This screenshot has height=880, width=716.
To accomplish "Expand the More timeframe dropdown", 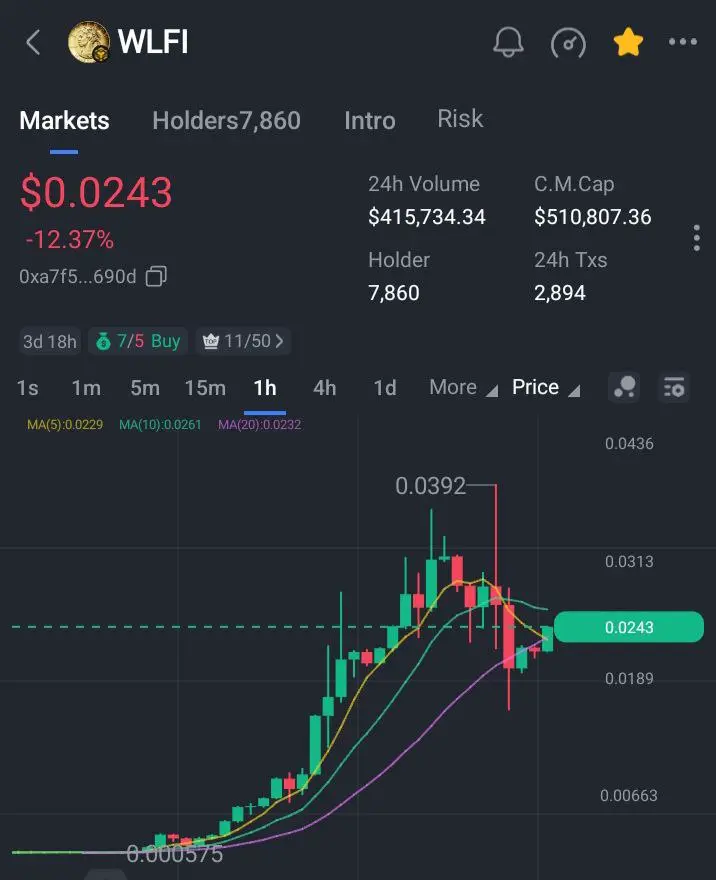I will click(463, 387).
